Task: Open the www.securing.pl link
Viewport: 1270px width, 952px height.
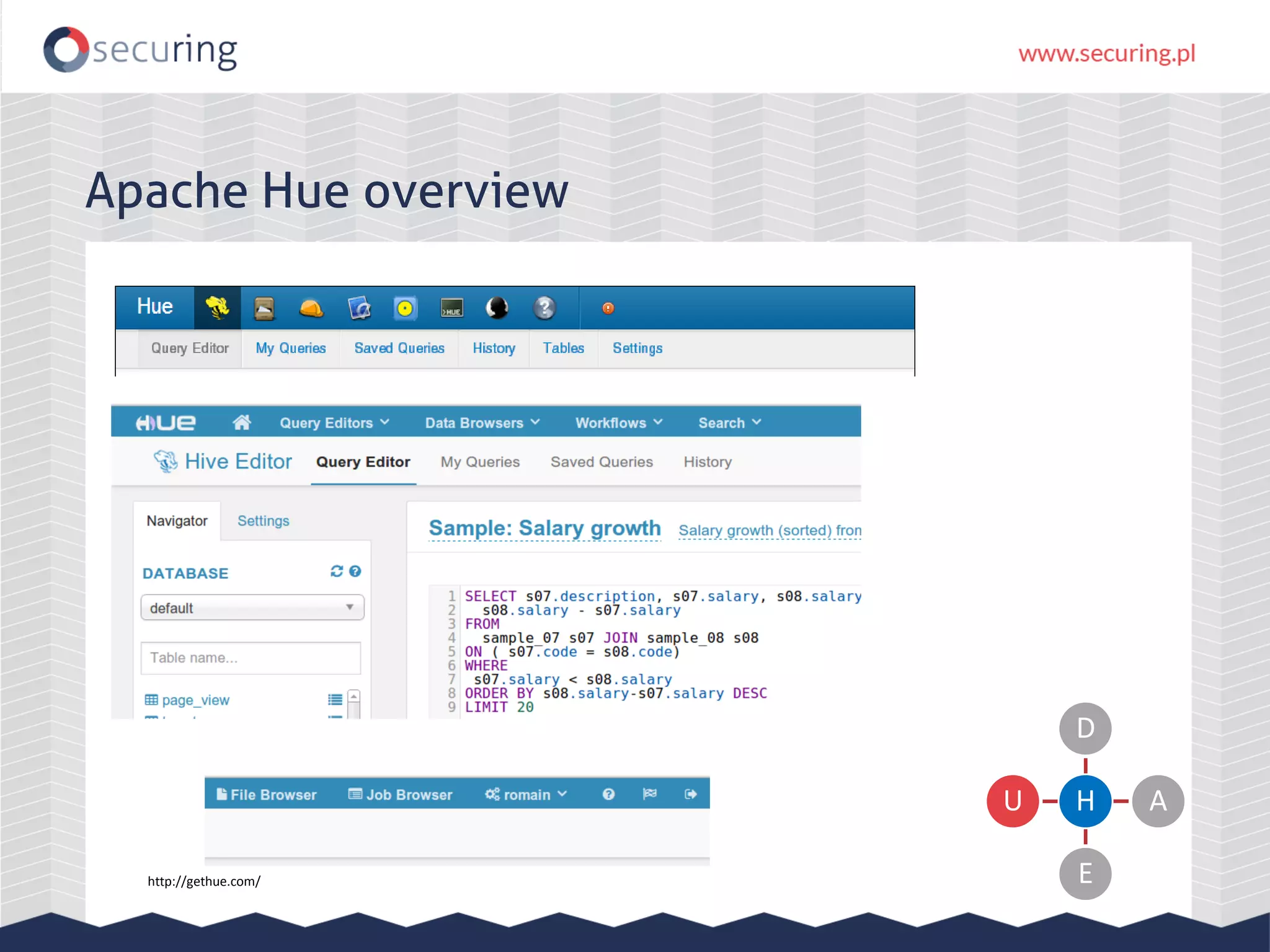Action: point(1107,53)
